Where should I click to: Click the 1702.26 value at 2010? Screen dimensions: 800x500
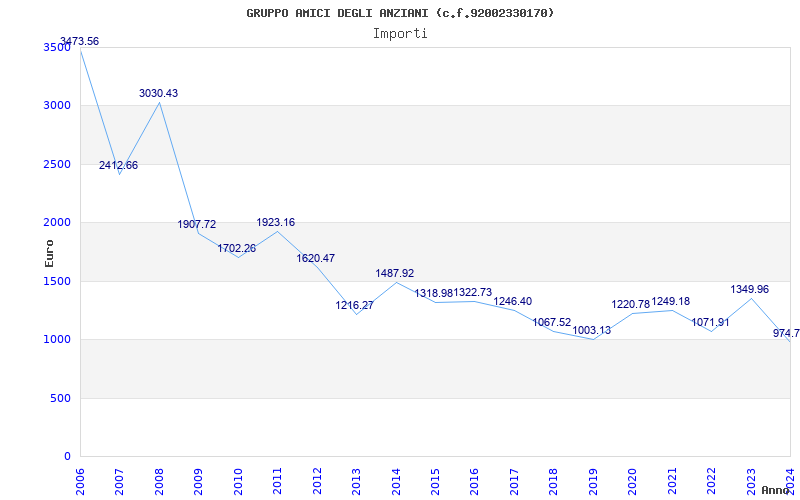[x=237, y=248]
